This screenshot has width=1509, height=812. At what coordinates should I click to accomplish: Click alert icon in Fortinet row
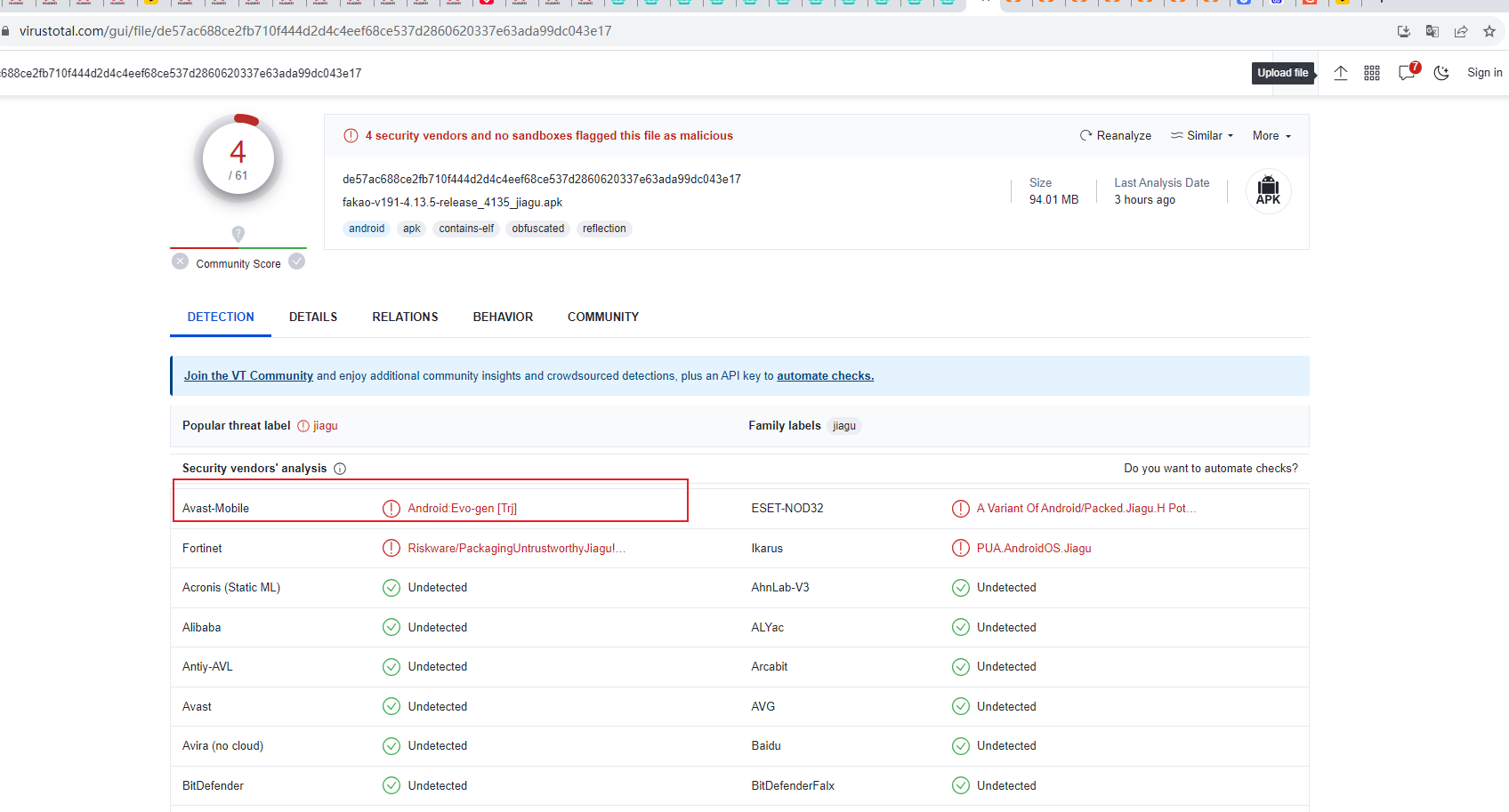click(391, 548)
